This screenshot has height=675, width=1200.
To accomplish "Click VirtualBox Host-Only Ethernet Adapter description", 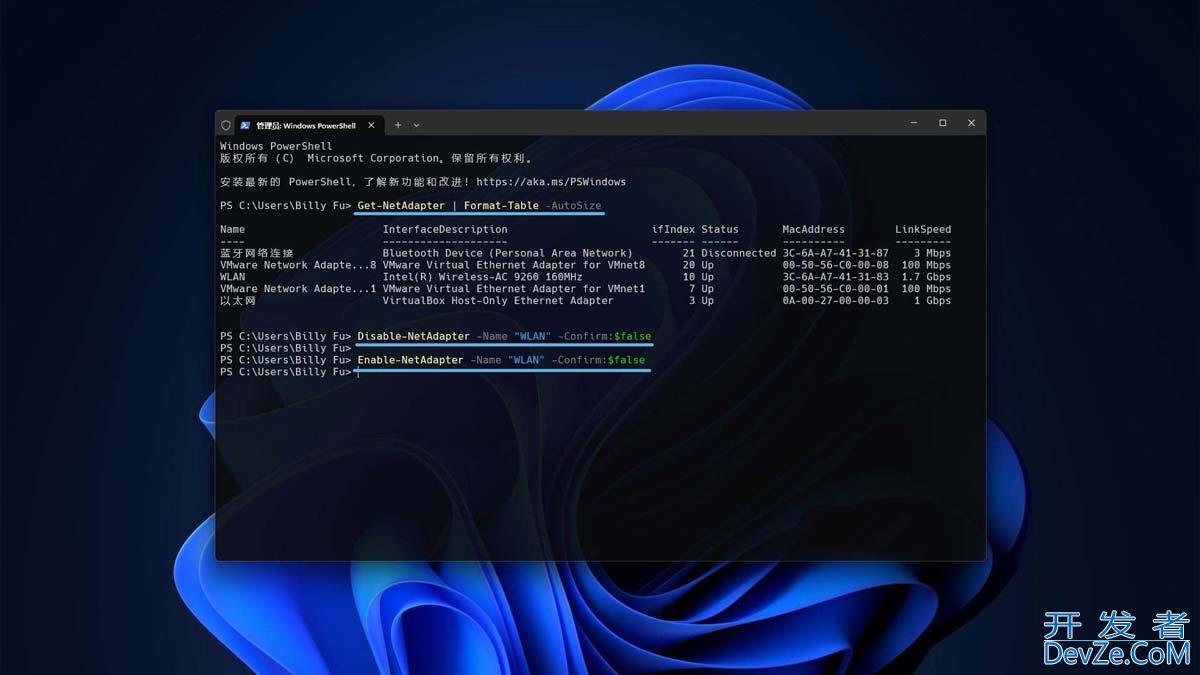I will (498, 301).
